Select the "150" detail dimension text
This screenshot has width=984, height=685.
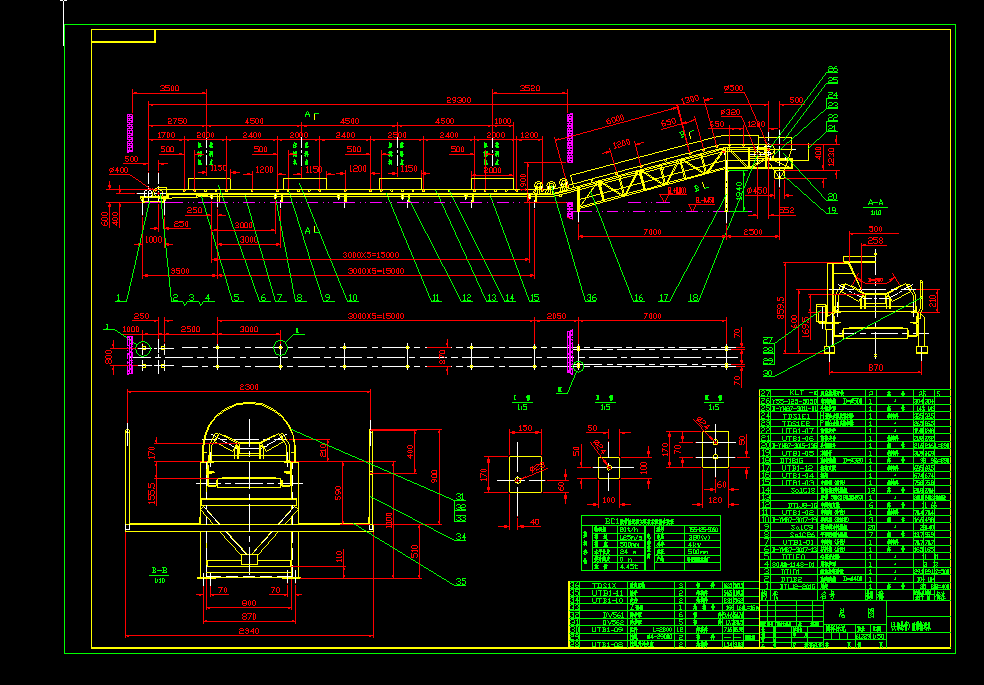point(525,429)
